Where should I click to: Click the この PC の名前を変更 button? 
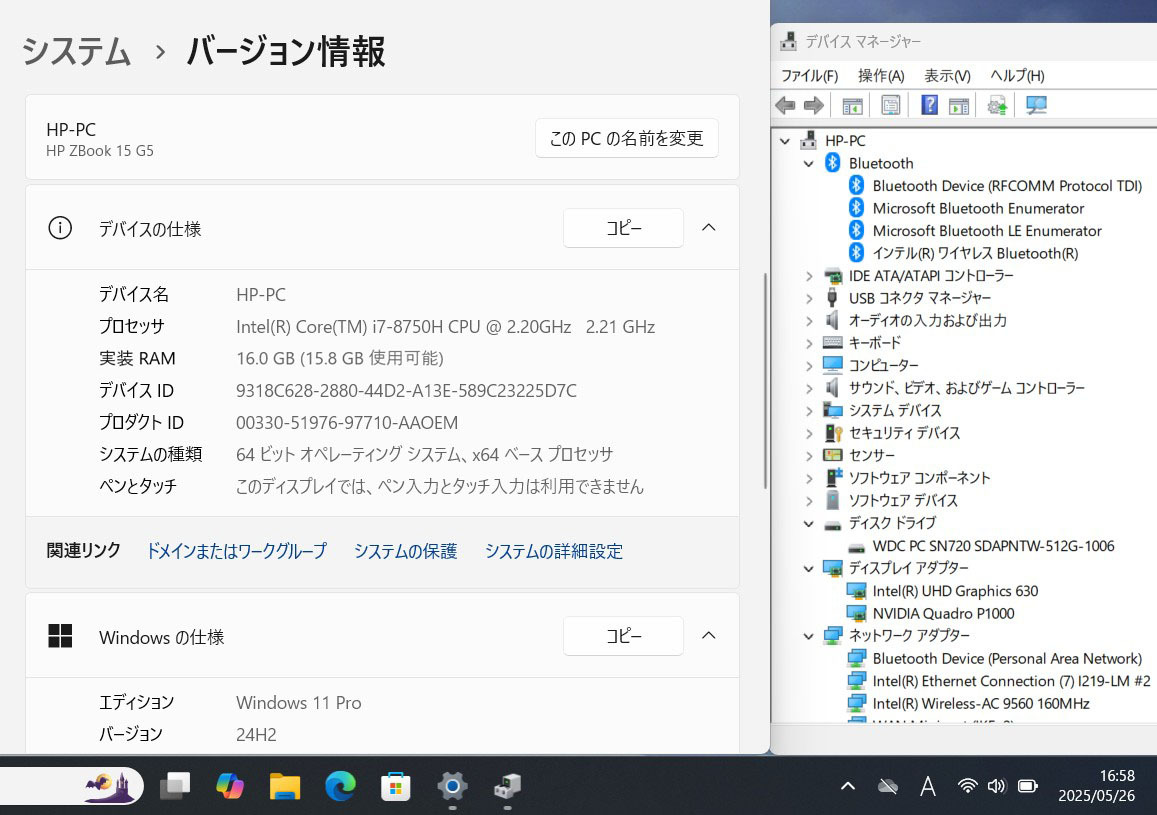coord(626,138)
